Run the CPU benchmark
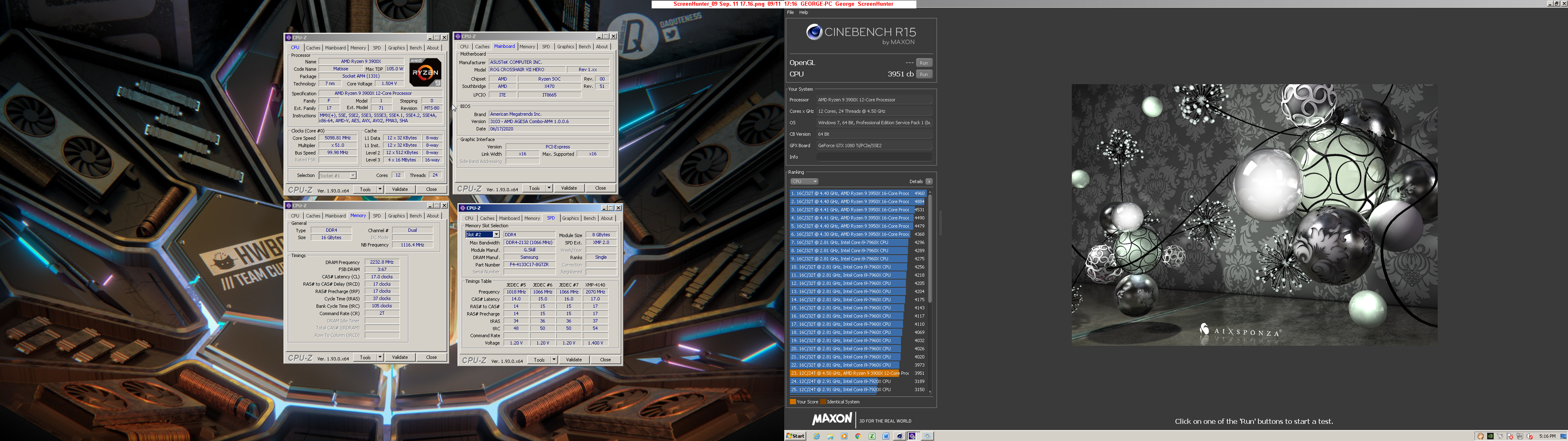1568x441 pixels. pyautogui.click(x=924, y=74)
